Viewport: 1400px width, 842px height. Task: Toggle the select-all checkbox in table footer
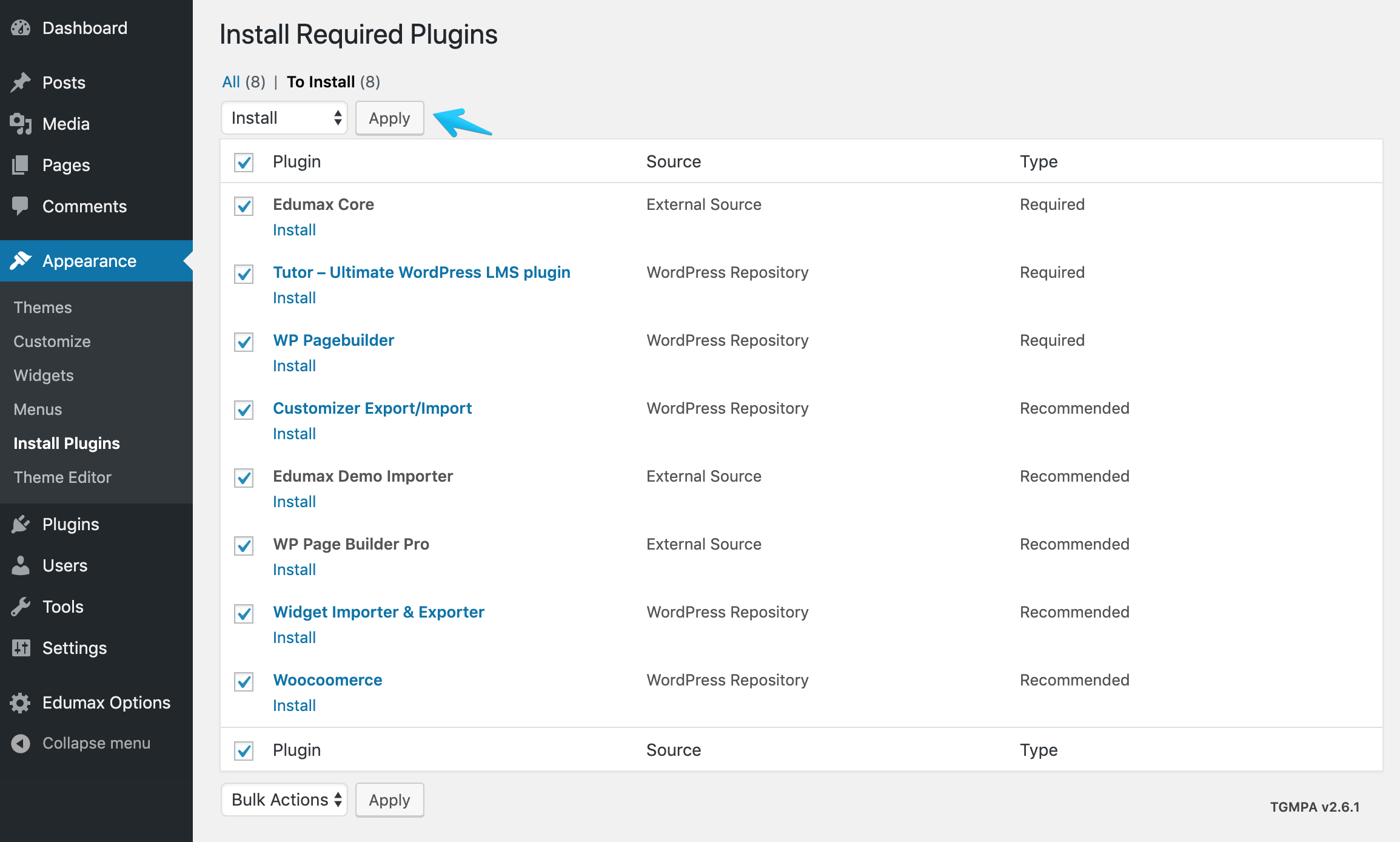click(x=244, y=750)
